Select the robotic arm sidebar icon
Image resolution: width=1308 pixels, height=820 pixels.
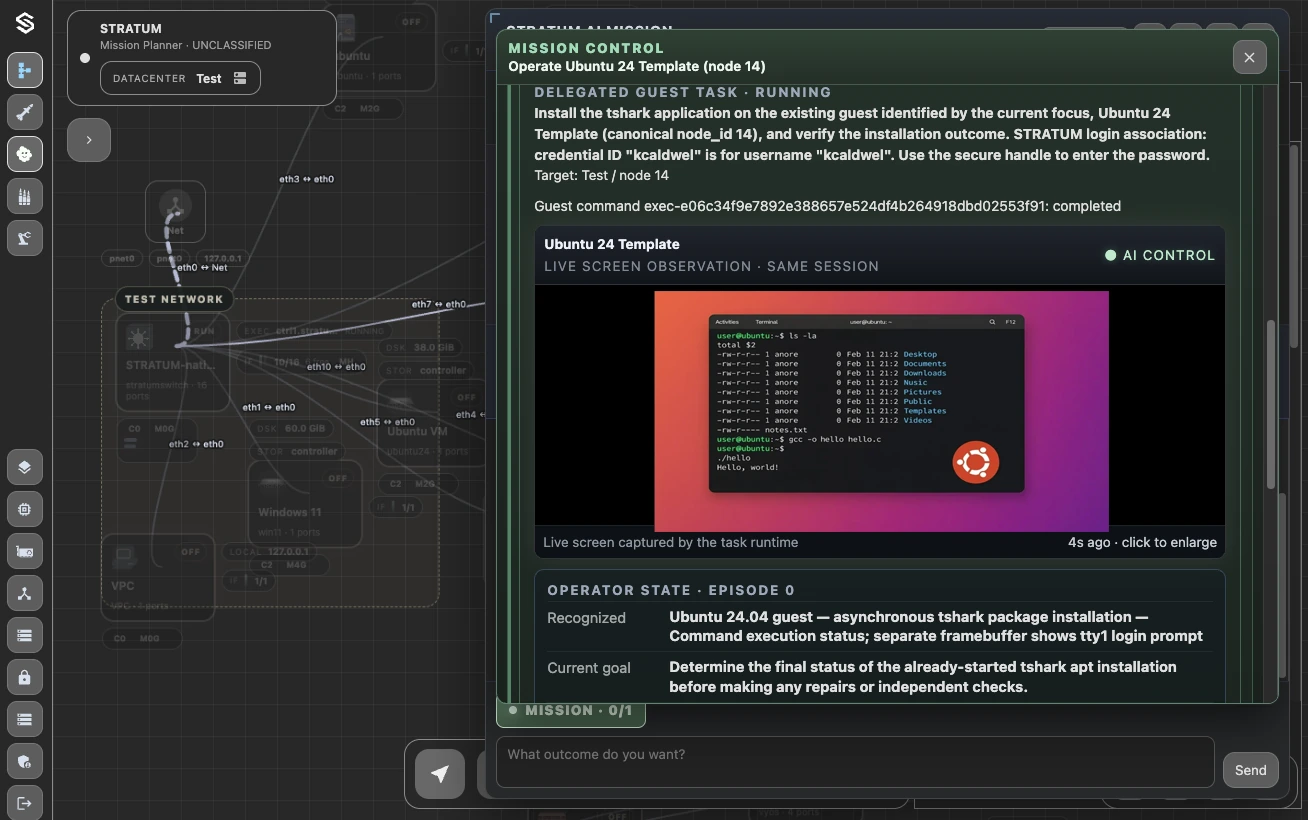click(x=25, y=238)
